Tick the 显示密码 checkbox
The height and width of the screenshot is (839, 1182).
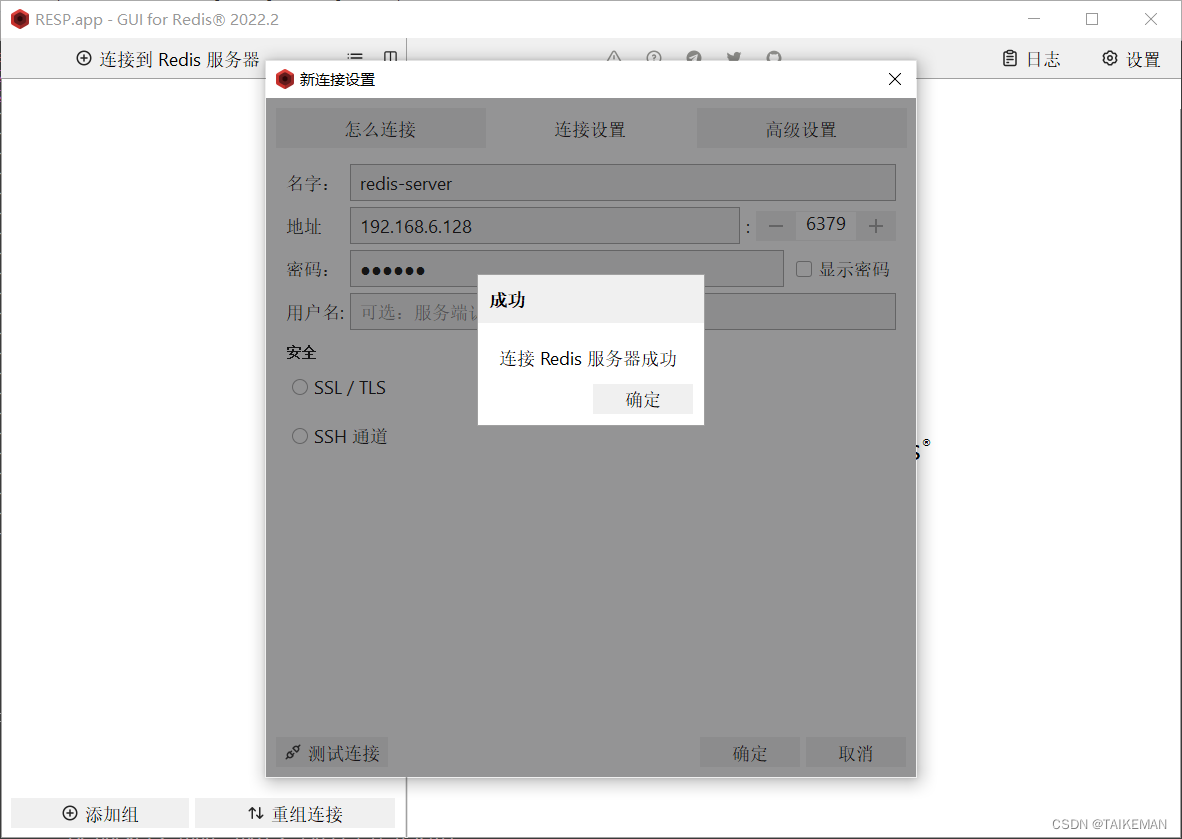pos(804,269)
